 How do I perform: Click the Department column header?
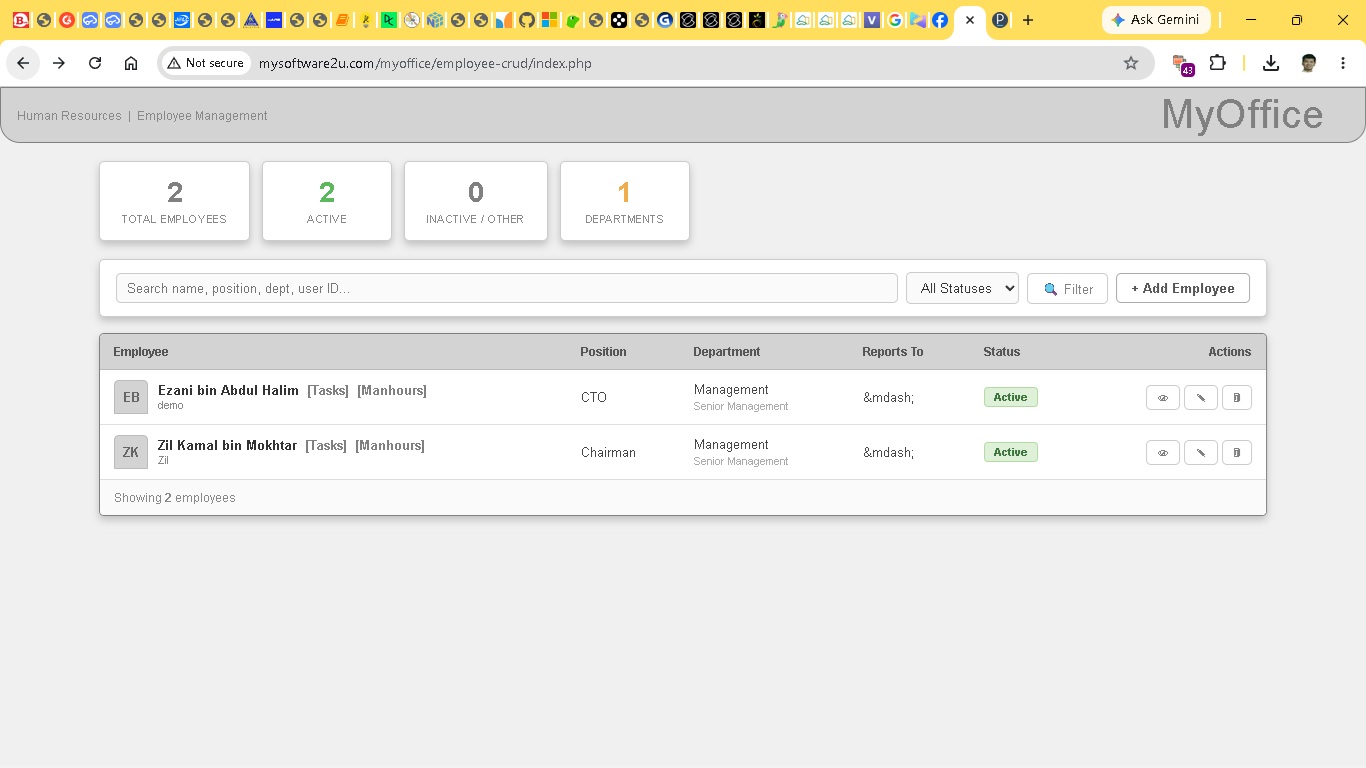(x=727, y=352)
